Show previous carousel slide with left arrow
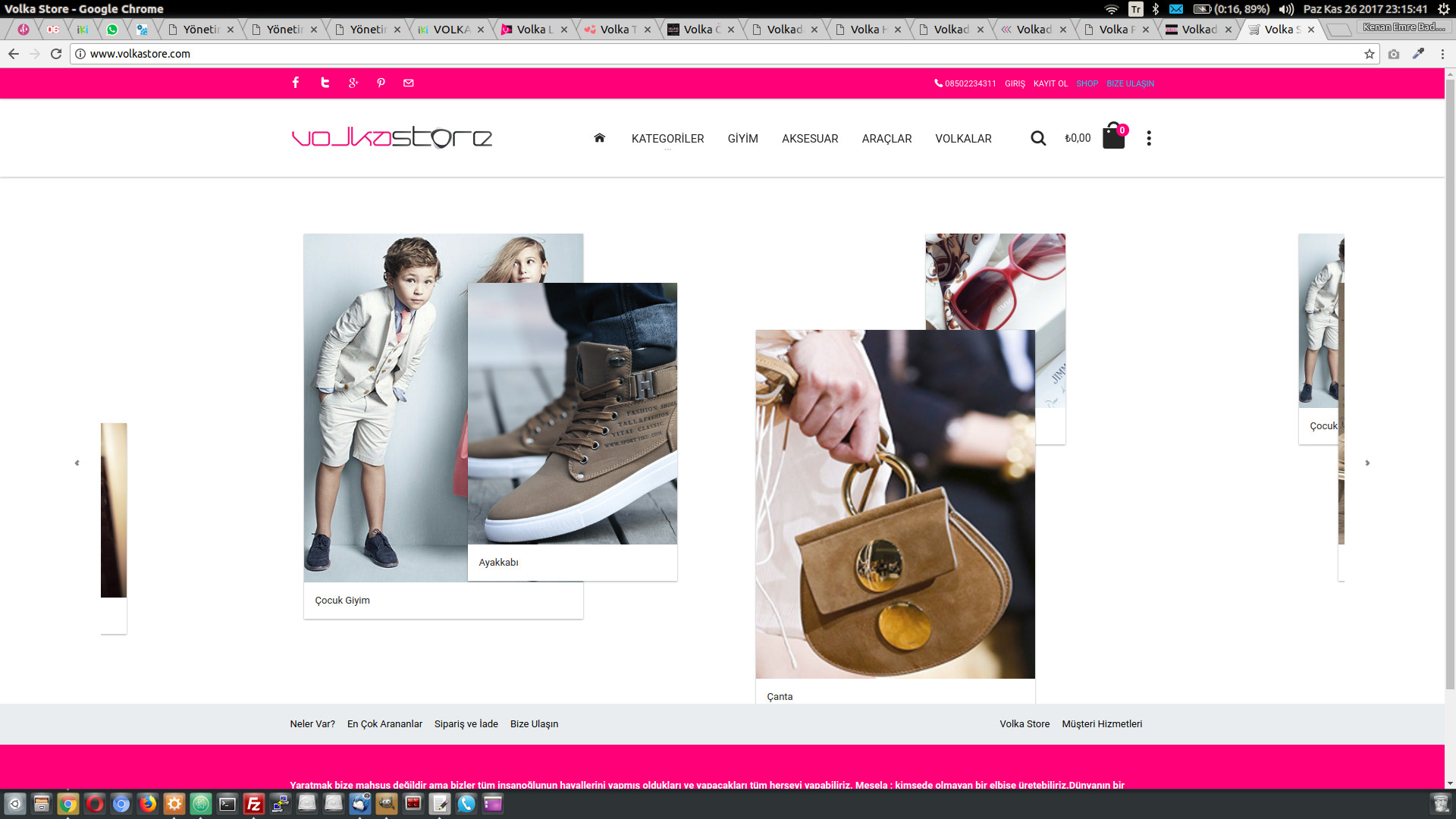This screenshot has height=819, width=1456. tap(77, 463)
